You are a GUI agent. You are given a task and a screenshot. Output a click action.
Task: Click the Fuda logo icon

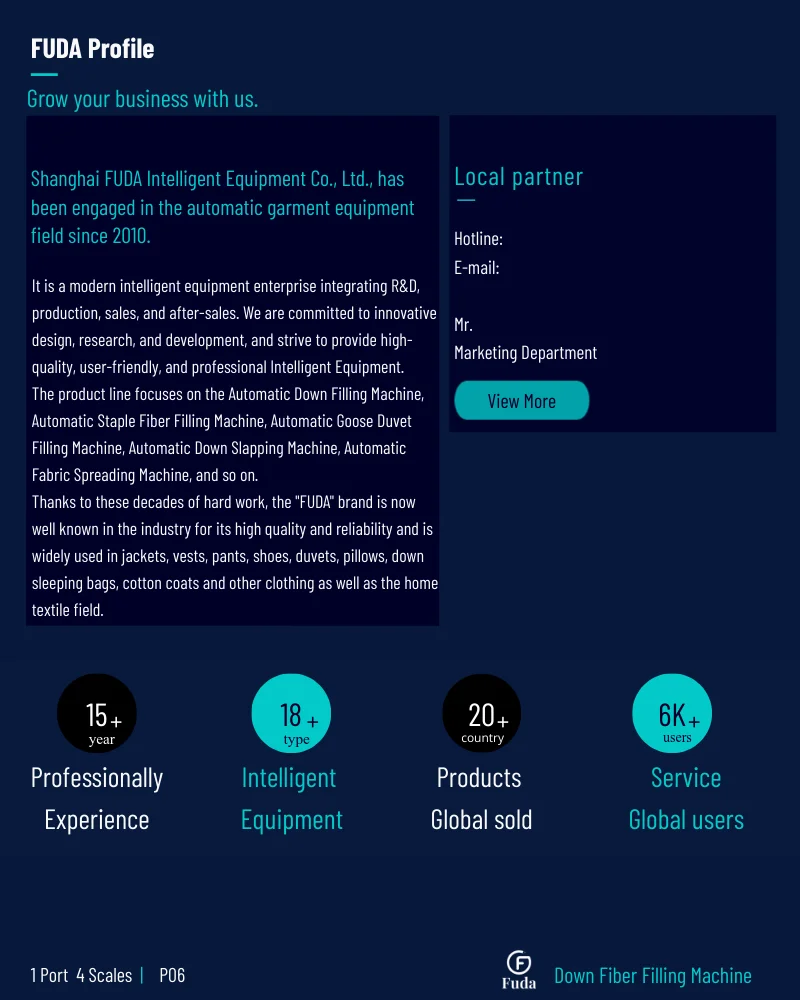[x=519, y=969]
